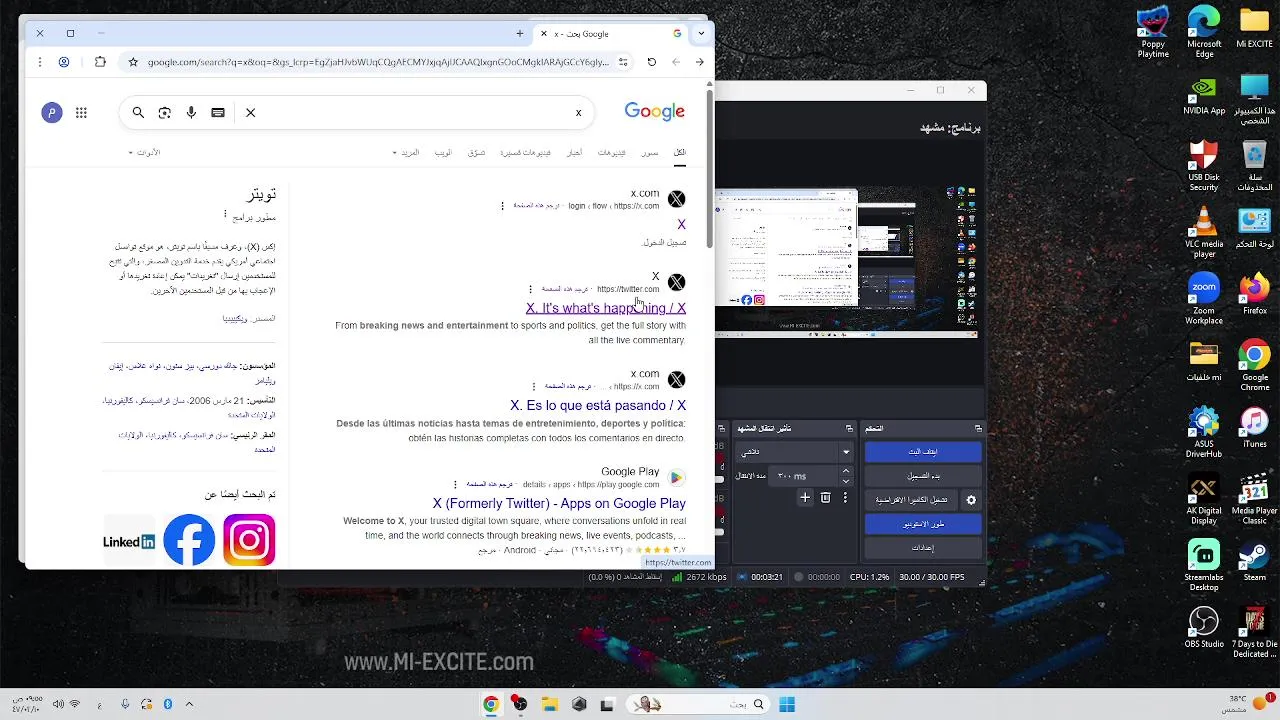Close the Google search tab
This screenshot has width=1280, height=720.
click(544, 34)
